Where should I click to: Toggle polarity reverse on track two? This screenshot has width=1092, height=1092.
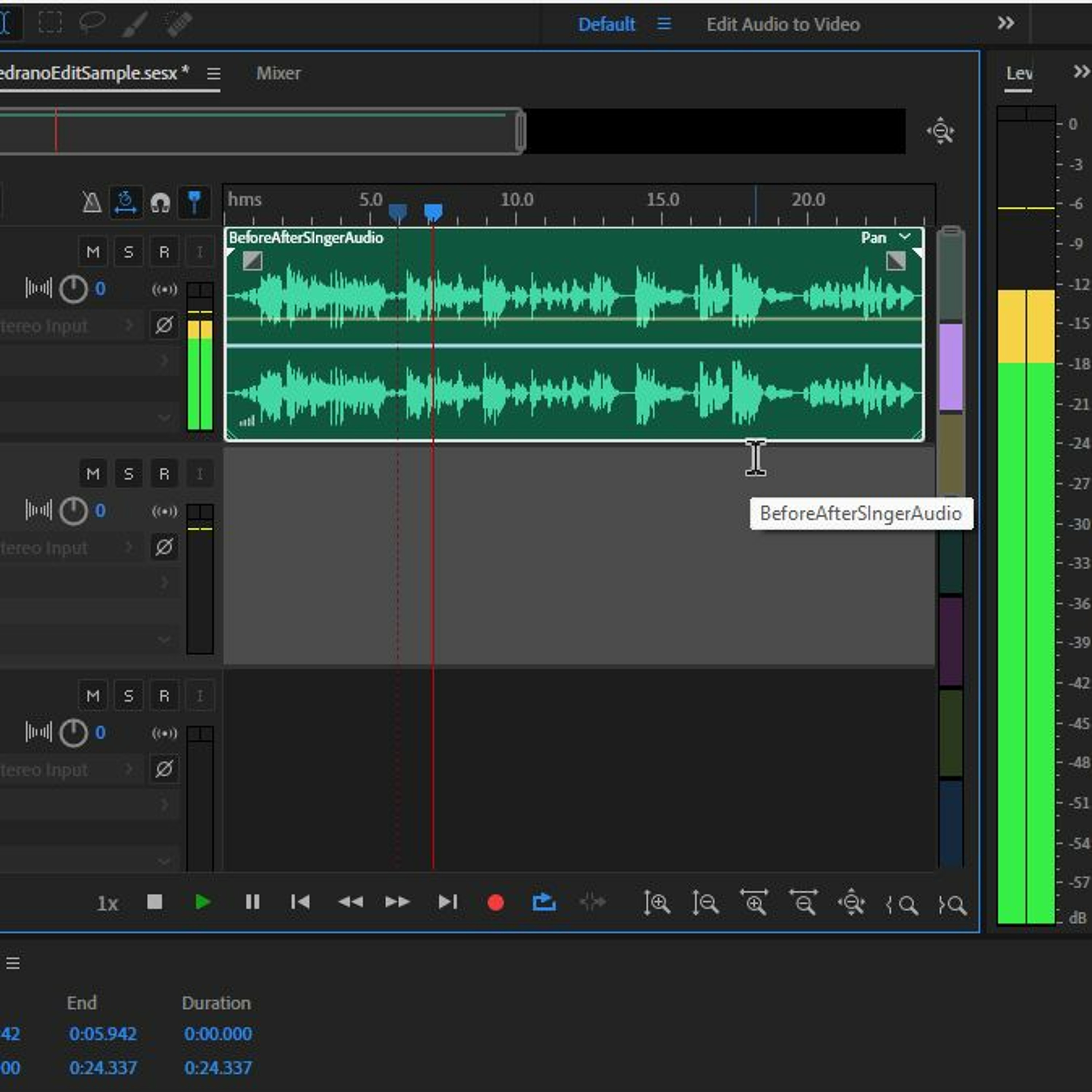164,547
